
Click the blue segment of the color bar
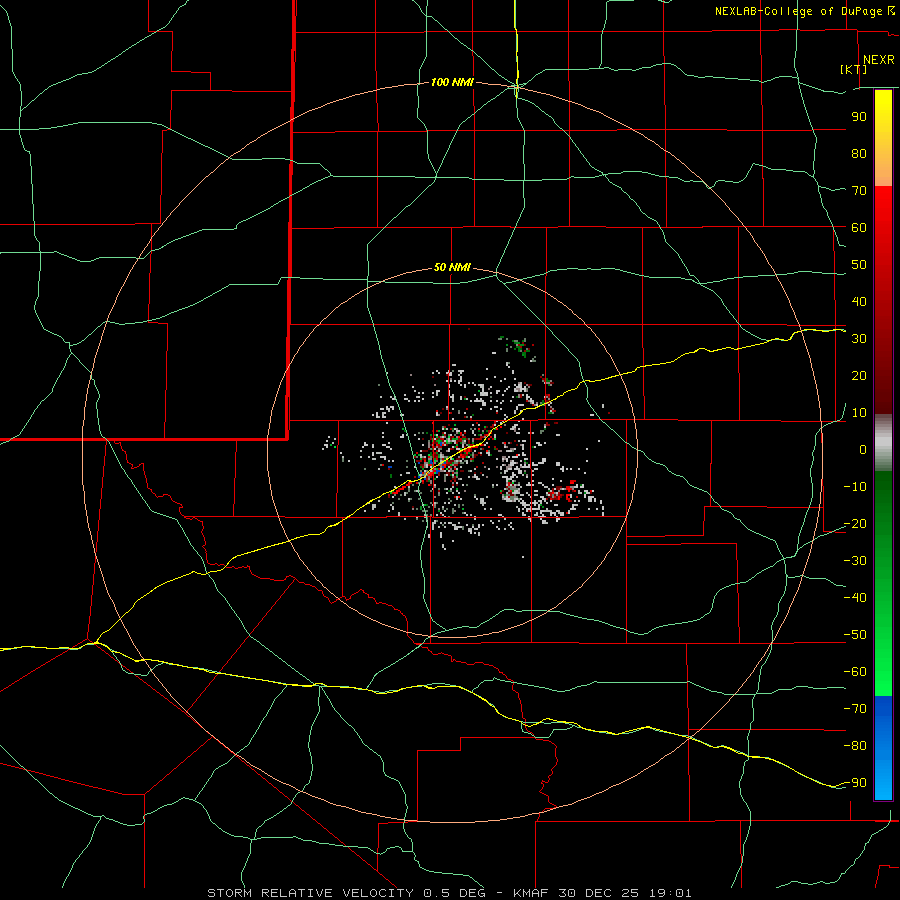pos(883,748)
